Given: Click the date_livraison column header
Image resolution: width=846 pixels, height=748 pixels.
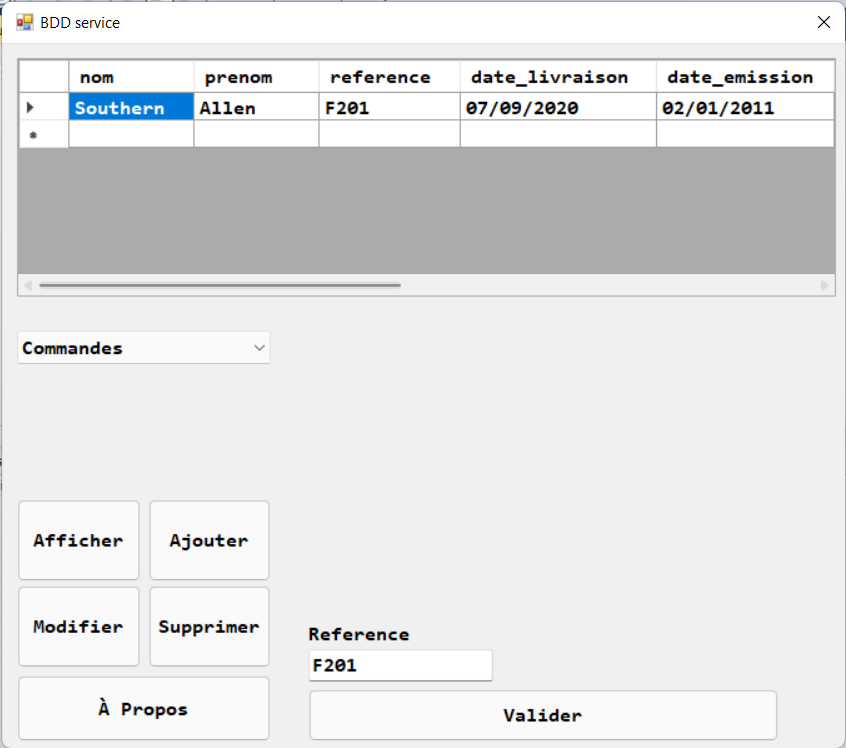Looking at the screenshot, I should pos(555,76).
